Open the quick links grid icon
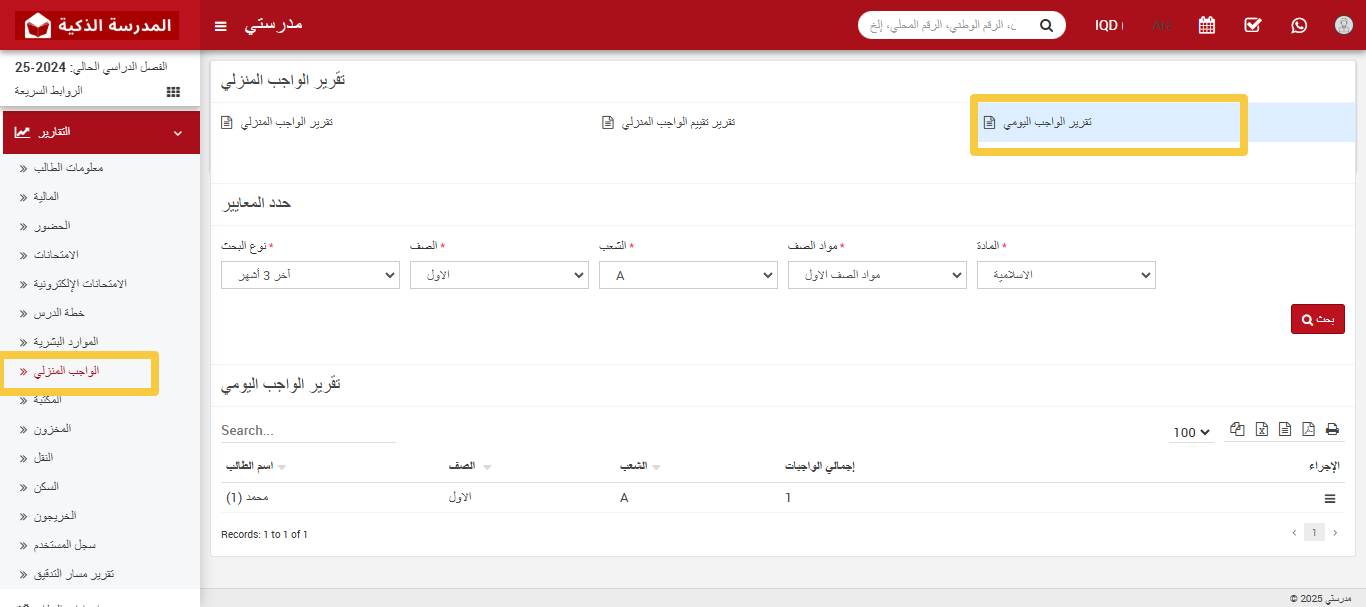Viewport: 1366px width, 607px height. click(172, 91)
